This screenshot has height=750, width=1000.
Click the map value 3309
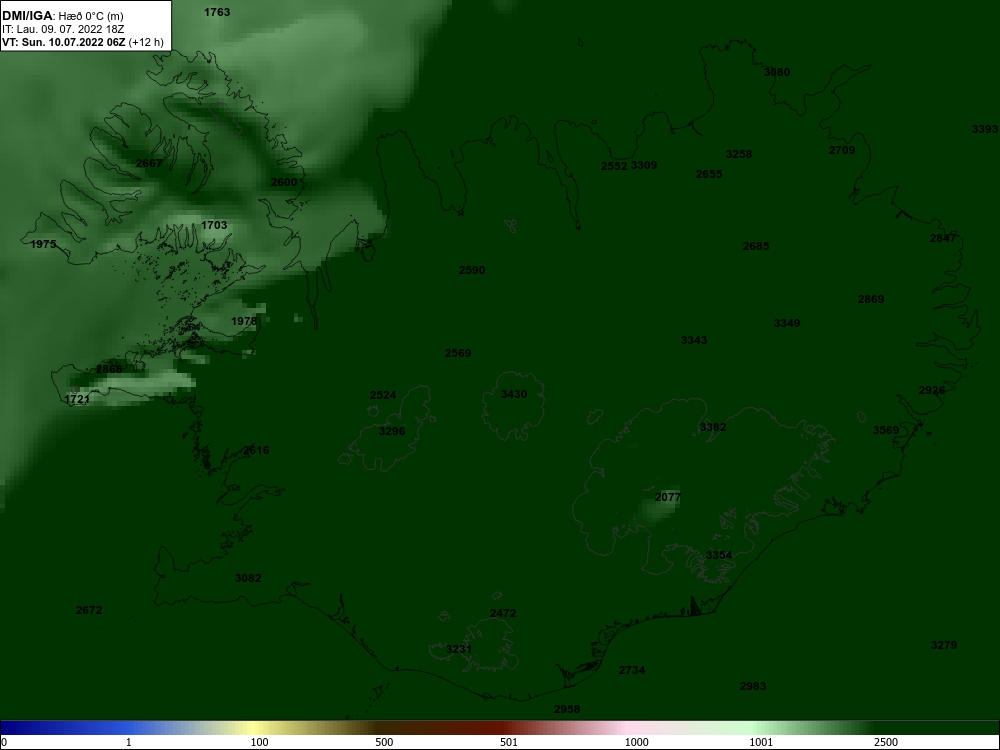(644, 166)
